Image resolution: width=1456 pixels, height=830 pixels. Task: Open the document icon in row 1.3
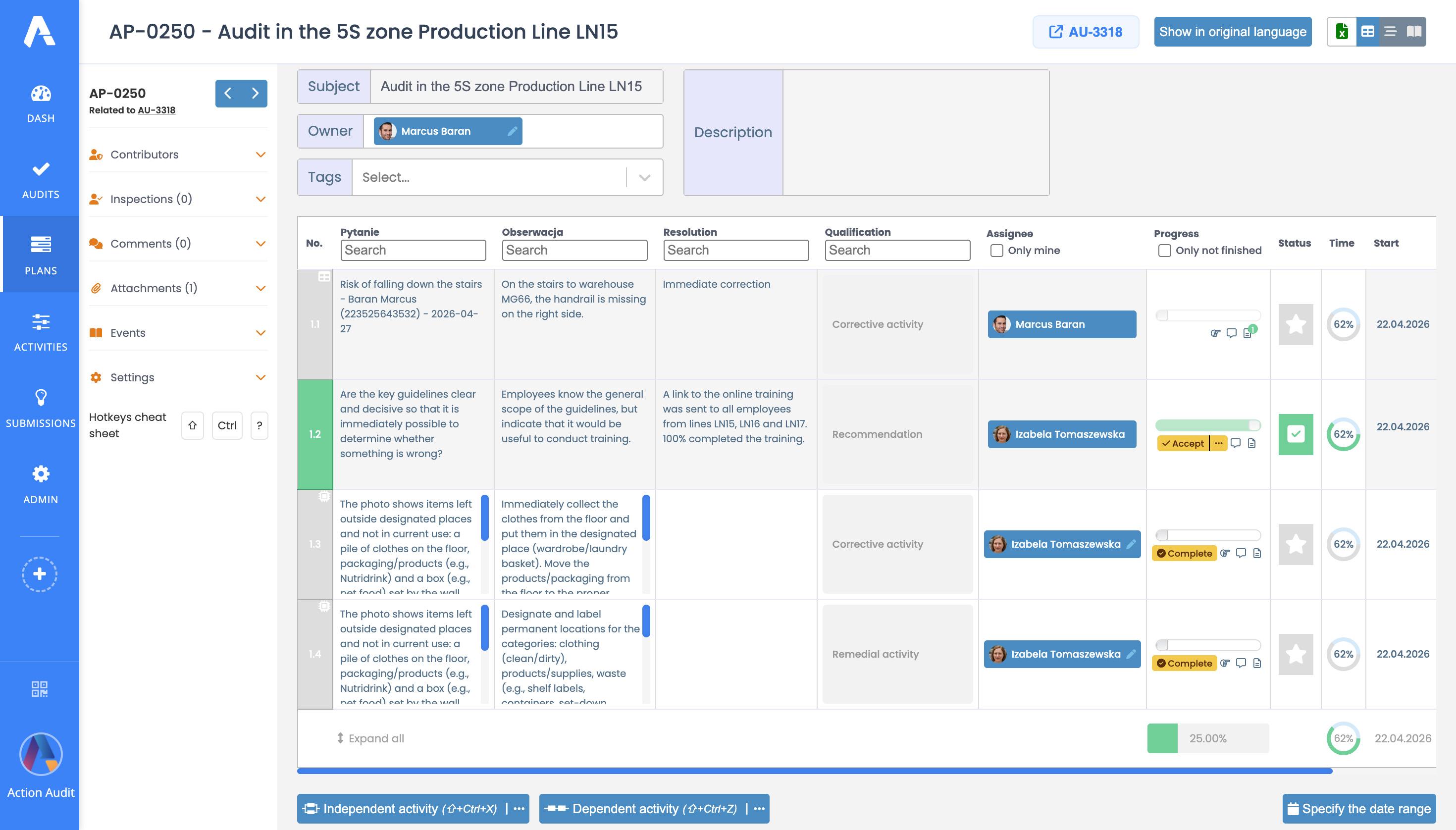coord(1257,553)
